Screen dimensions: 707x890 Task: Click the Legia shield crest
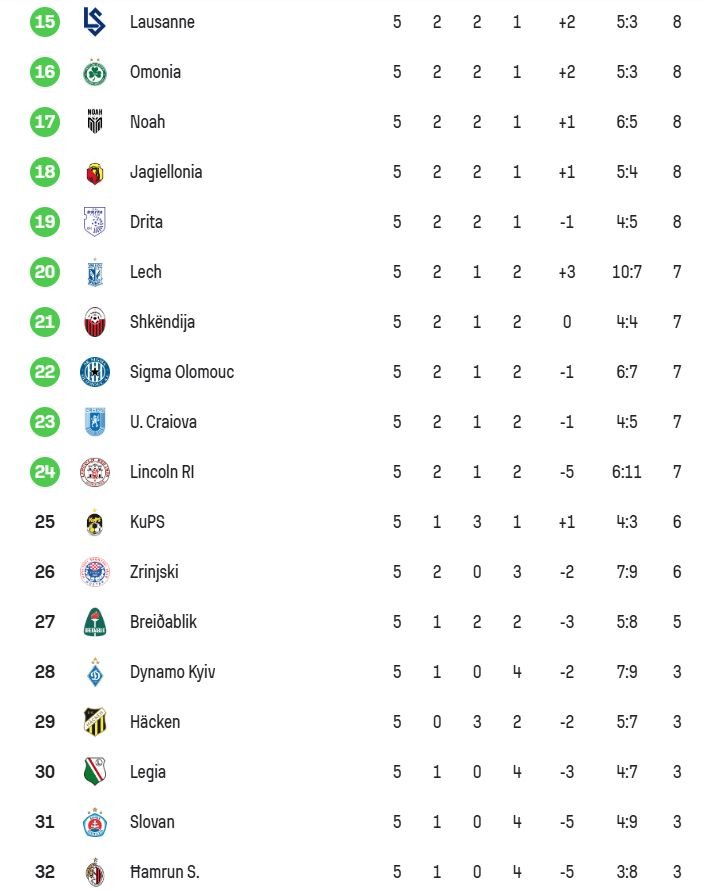[x=95, y=772]
